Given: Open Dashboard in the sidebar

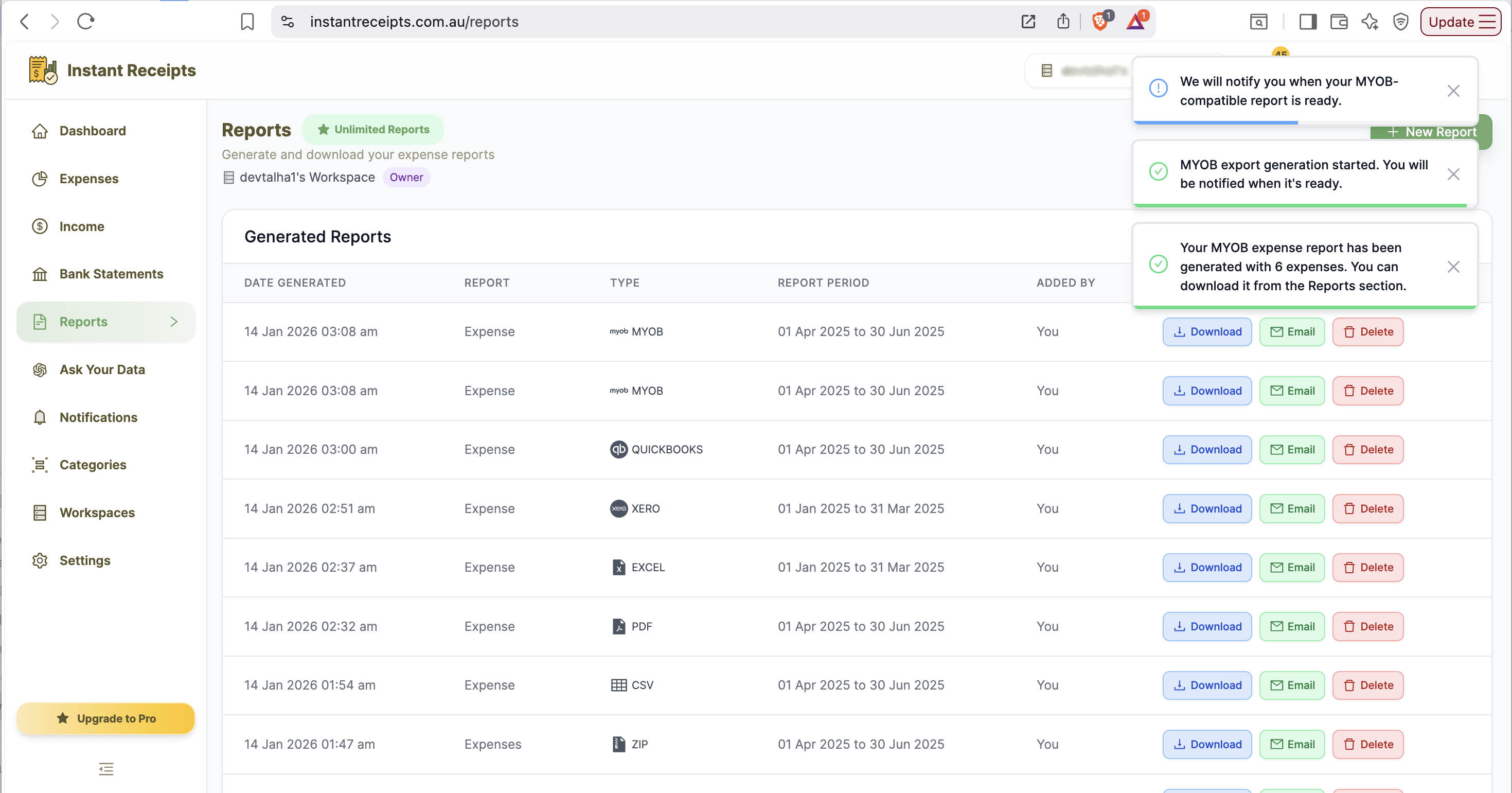Looking at the screenshot, I should pos(105,131).
